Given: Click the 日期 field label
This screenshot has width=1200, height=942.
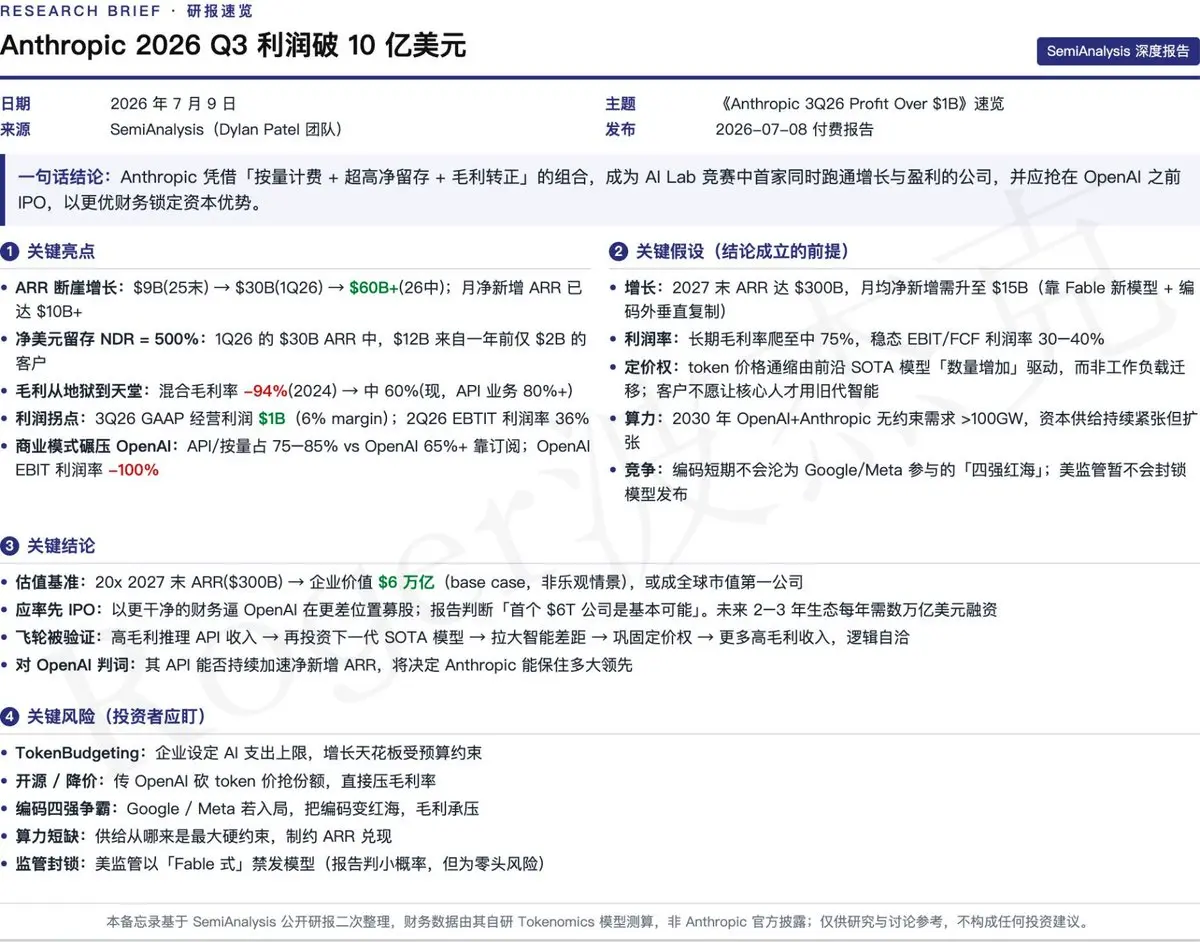Looking at the screenshot, I should (16, 104).
